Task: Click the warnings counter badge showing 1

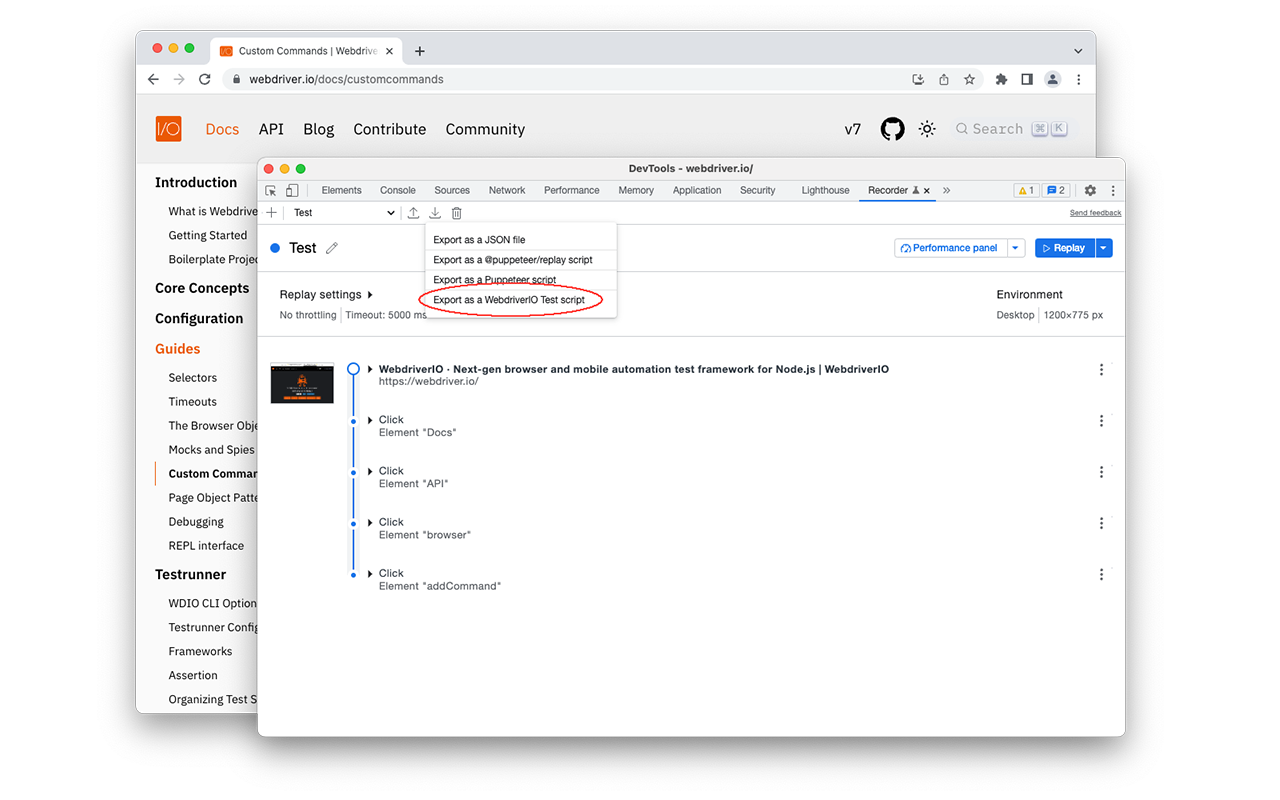Action: click(1026, 190)
